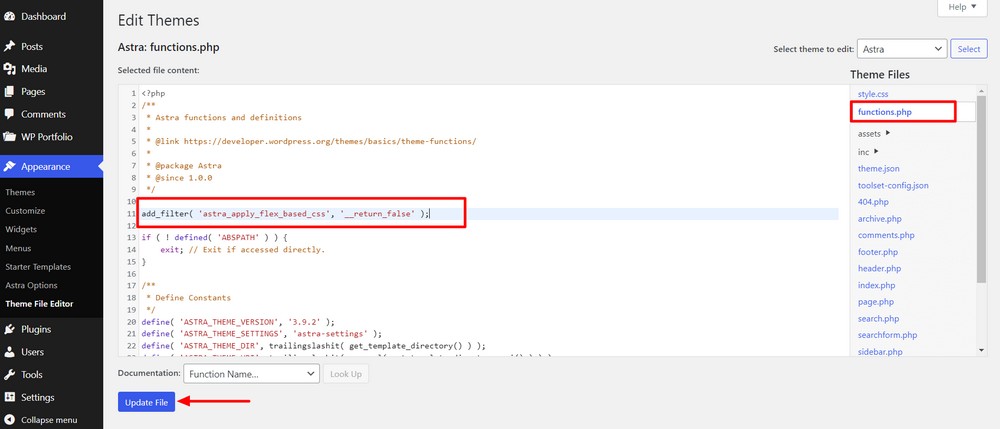Viewport: 1000px width, 429px height.
Task: Open Astra Options submenu link
Action: pos(31,286)
